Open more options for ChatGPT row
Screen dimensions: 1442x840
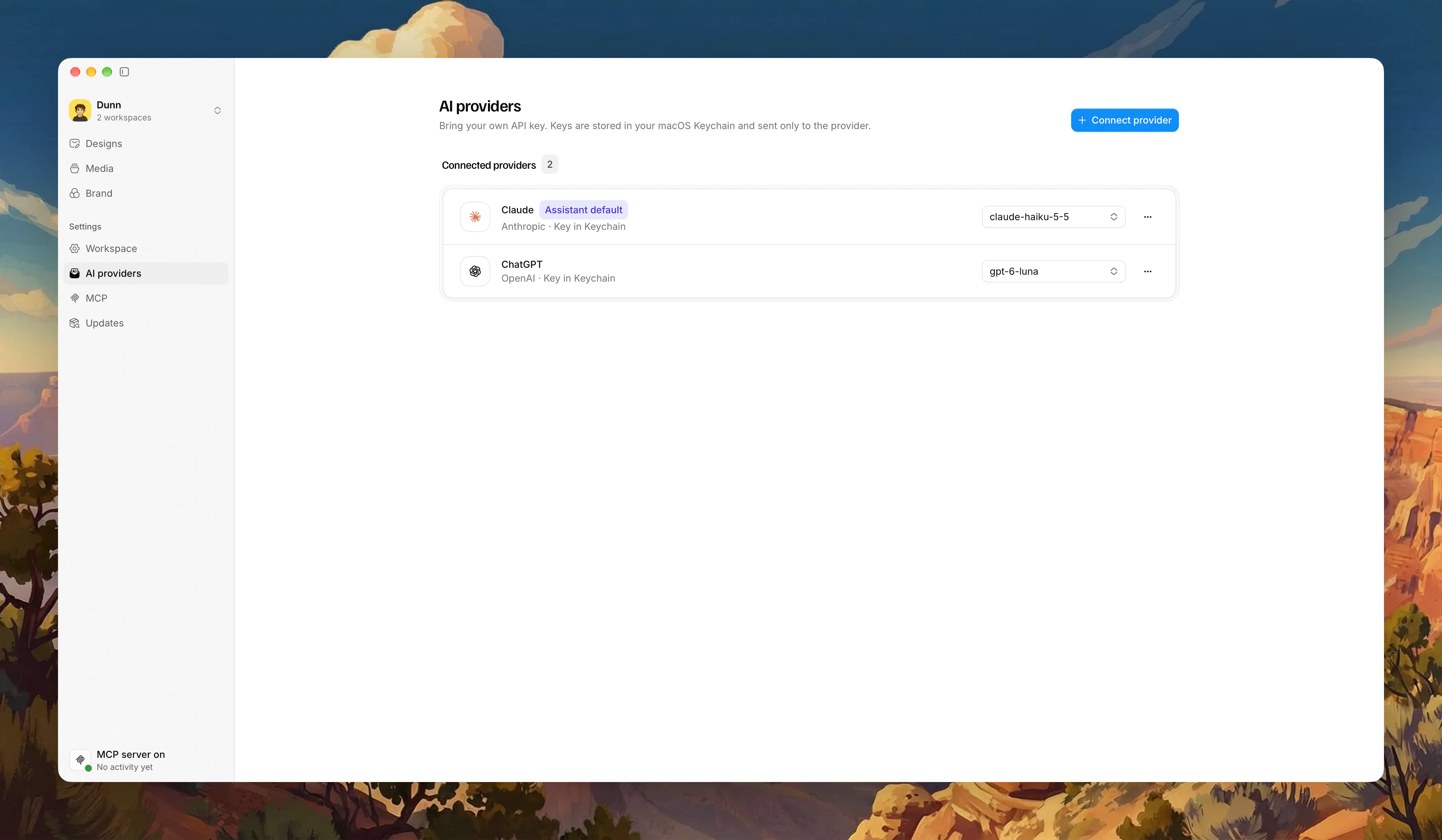[1147, 271]
